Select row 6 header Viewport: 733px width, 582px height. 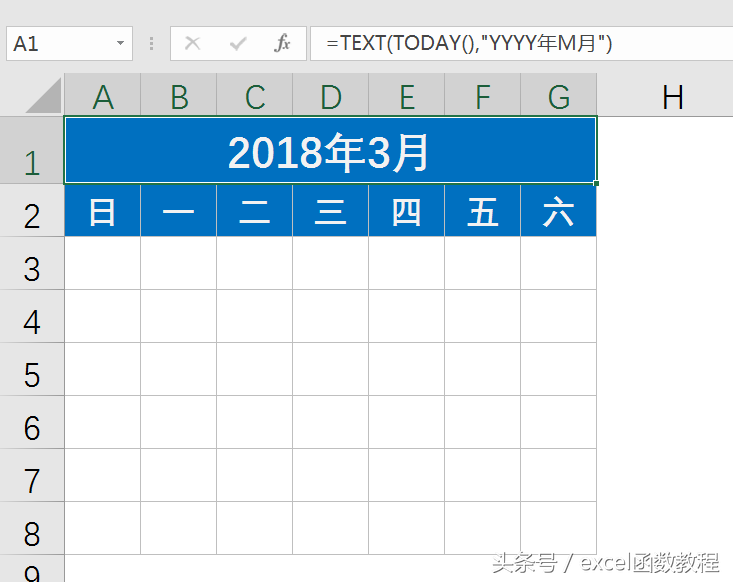click(x=32, y=422)
